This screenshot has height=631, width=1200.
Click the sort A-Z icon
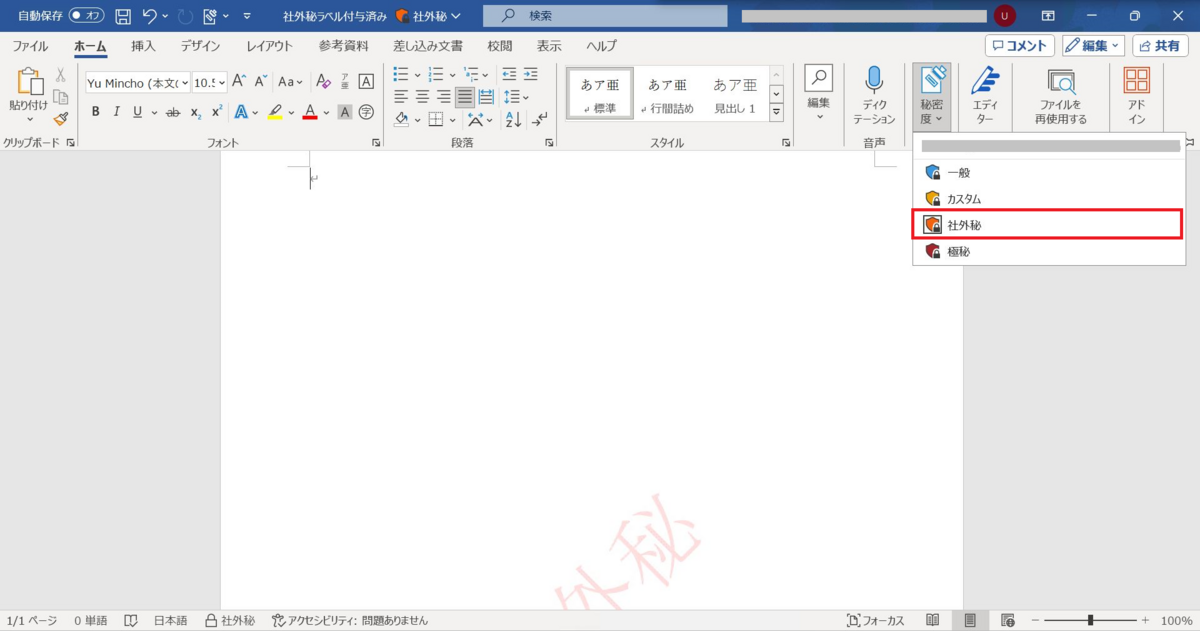(x=513, y=119)
